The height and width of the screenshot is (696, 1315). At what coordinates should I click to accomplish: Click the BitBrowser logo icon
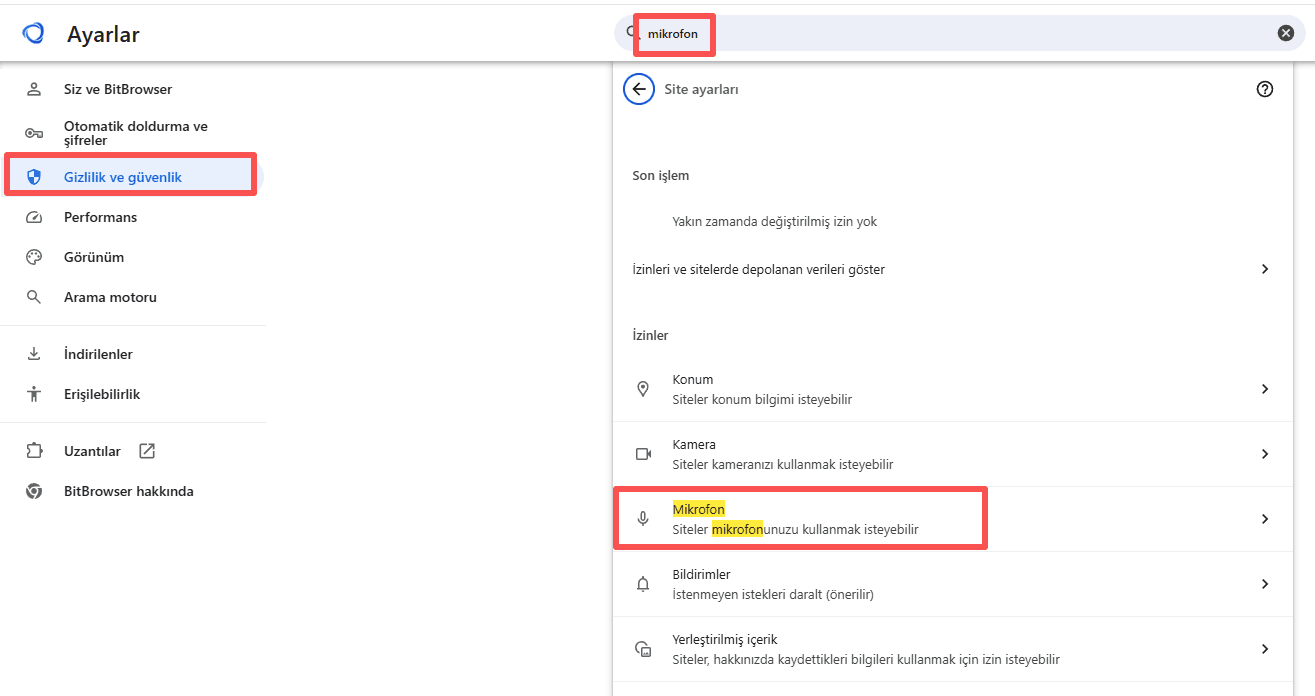point(33,33)
